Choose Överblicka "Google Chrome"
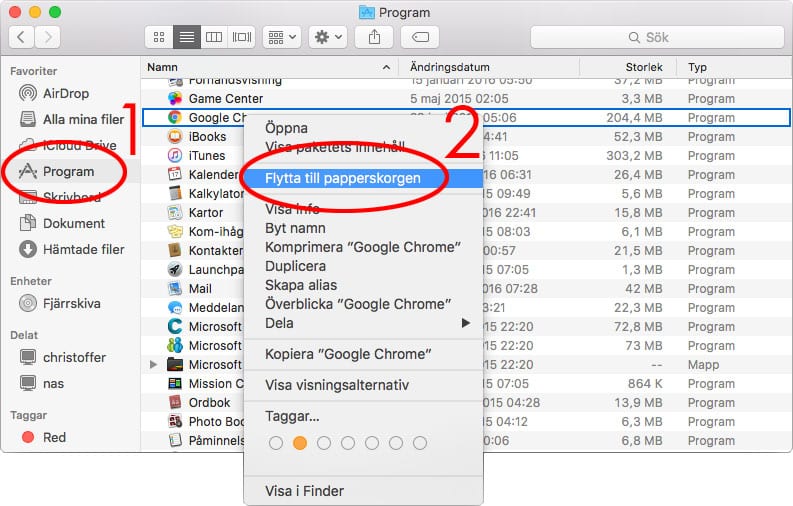793x506 pixels. pyautogui.click(x=363, y=304)
